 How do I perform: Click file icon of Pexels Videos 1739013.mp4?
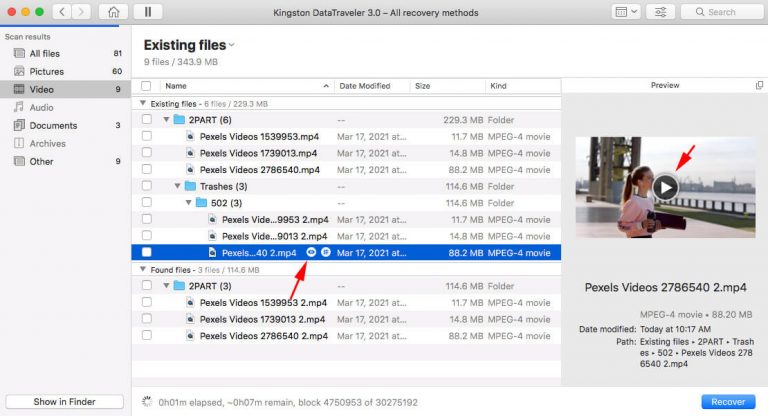click(x=191, y=153)
